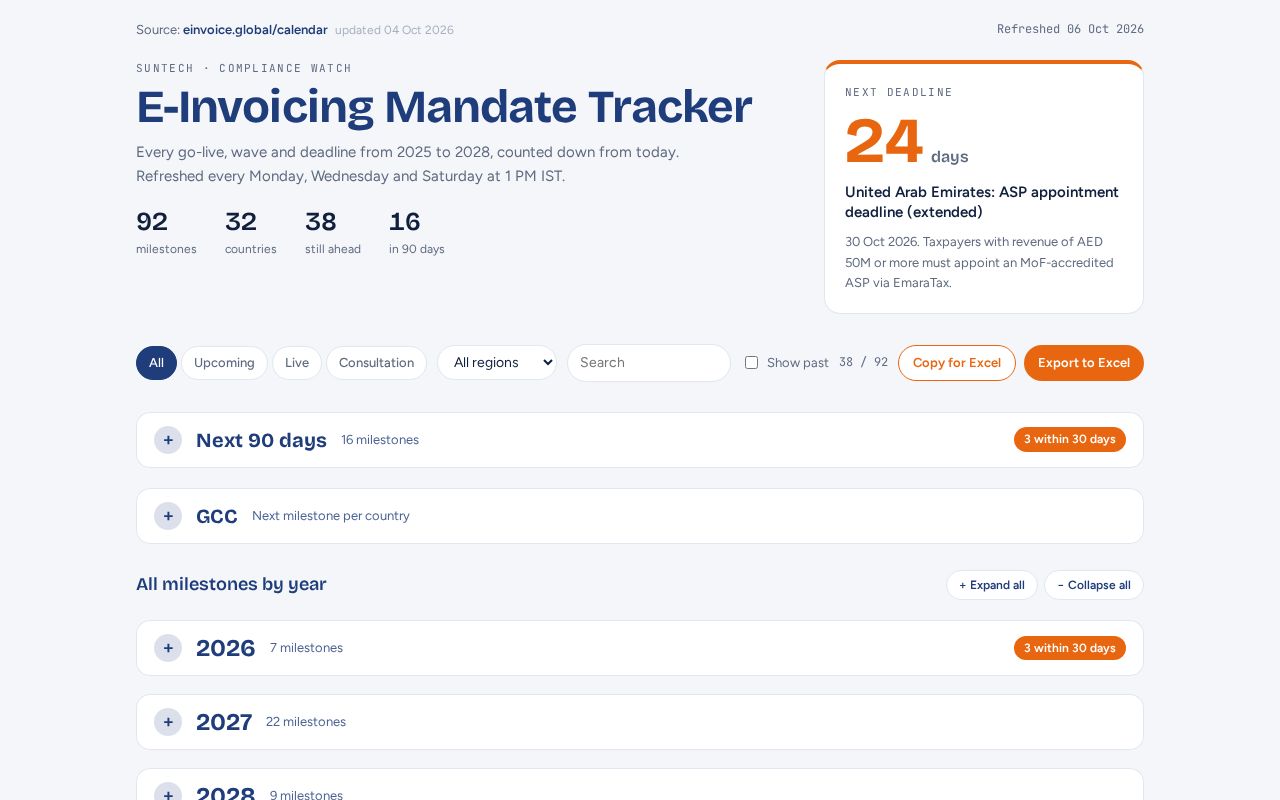Open the All regions dropdown
The image size is (1280, 800).
[497, 362]
